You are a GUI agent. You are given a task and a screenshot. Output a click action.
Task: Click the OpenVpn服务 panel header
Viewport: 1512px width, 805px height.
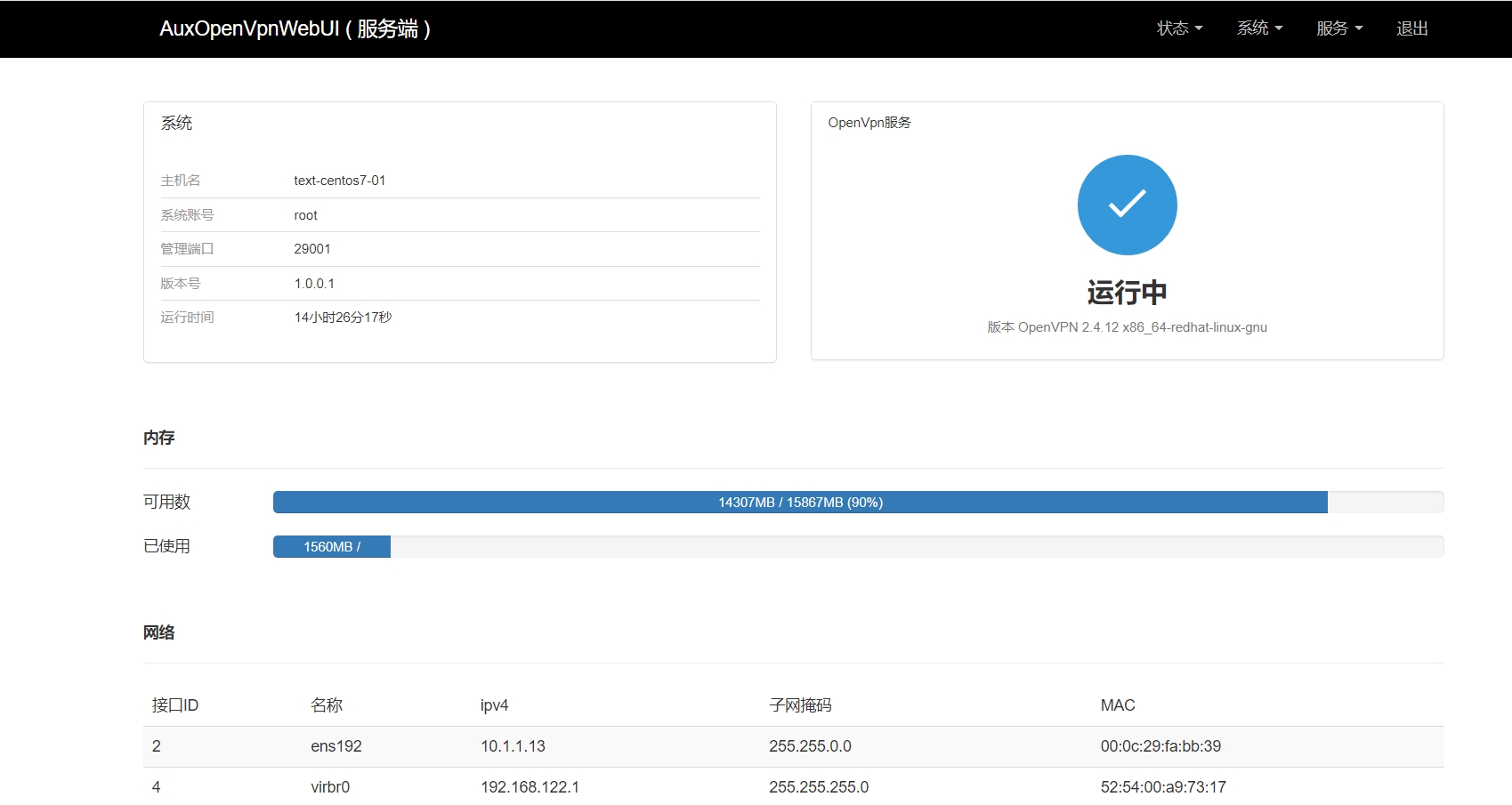(x=869, y=122)
